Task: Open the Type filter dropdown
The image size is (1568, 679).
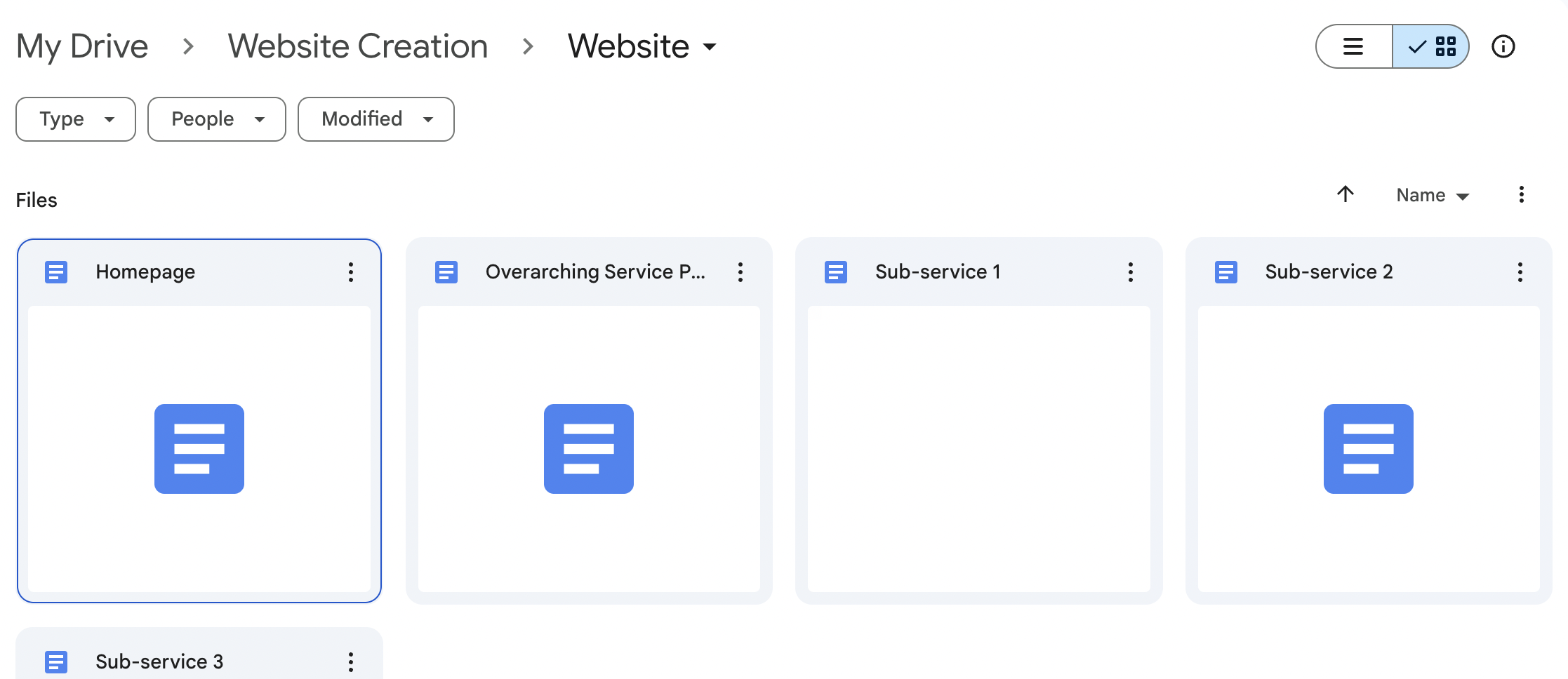Action: pyautogui.click(x=76, y=119)
